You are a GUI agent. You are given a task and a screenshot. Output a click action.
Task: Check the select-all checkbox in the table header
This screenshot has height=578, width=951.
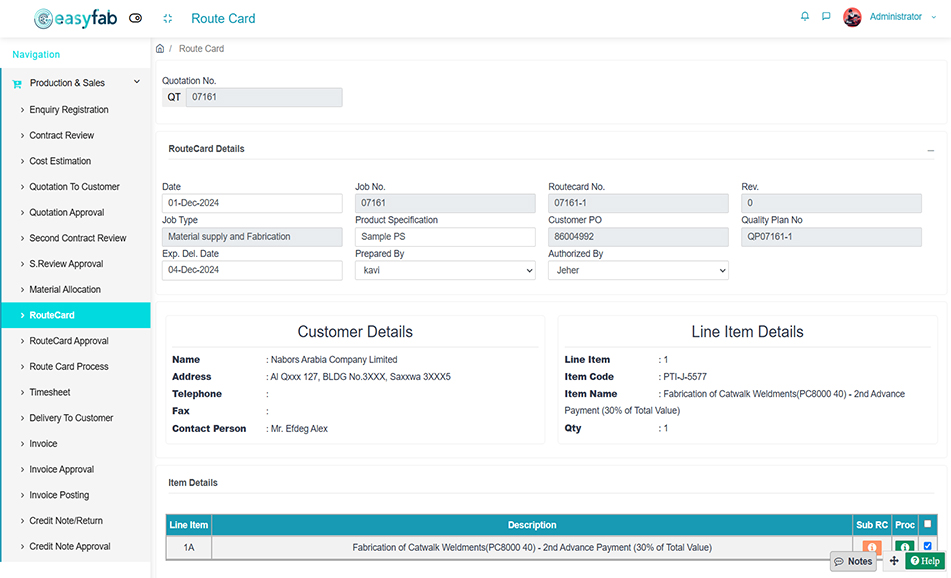(x=927, y=524)
